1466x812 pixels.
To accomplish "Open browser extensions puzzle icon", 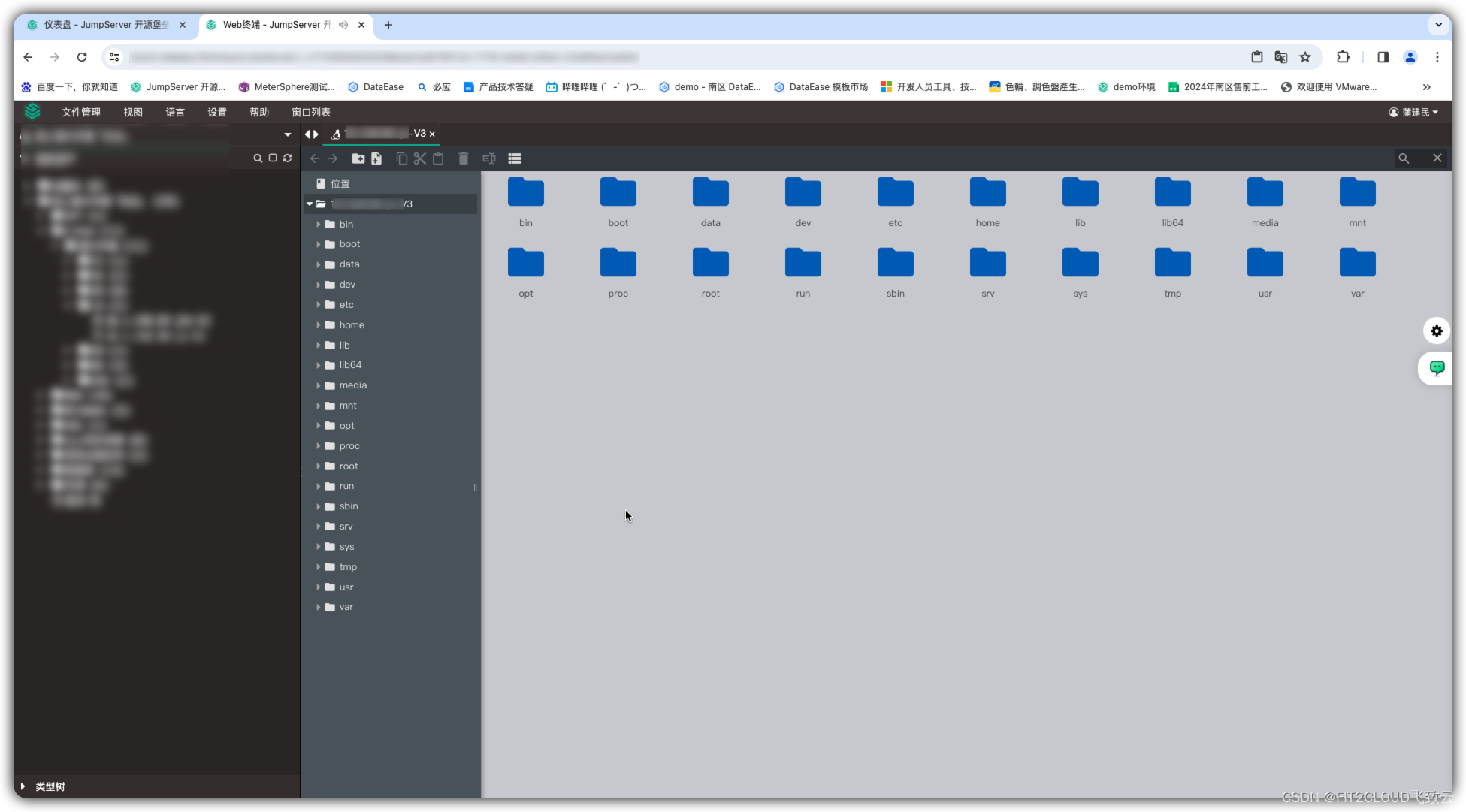I will coord(1343,57).
